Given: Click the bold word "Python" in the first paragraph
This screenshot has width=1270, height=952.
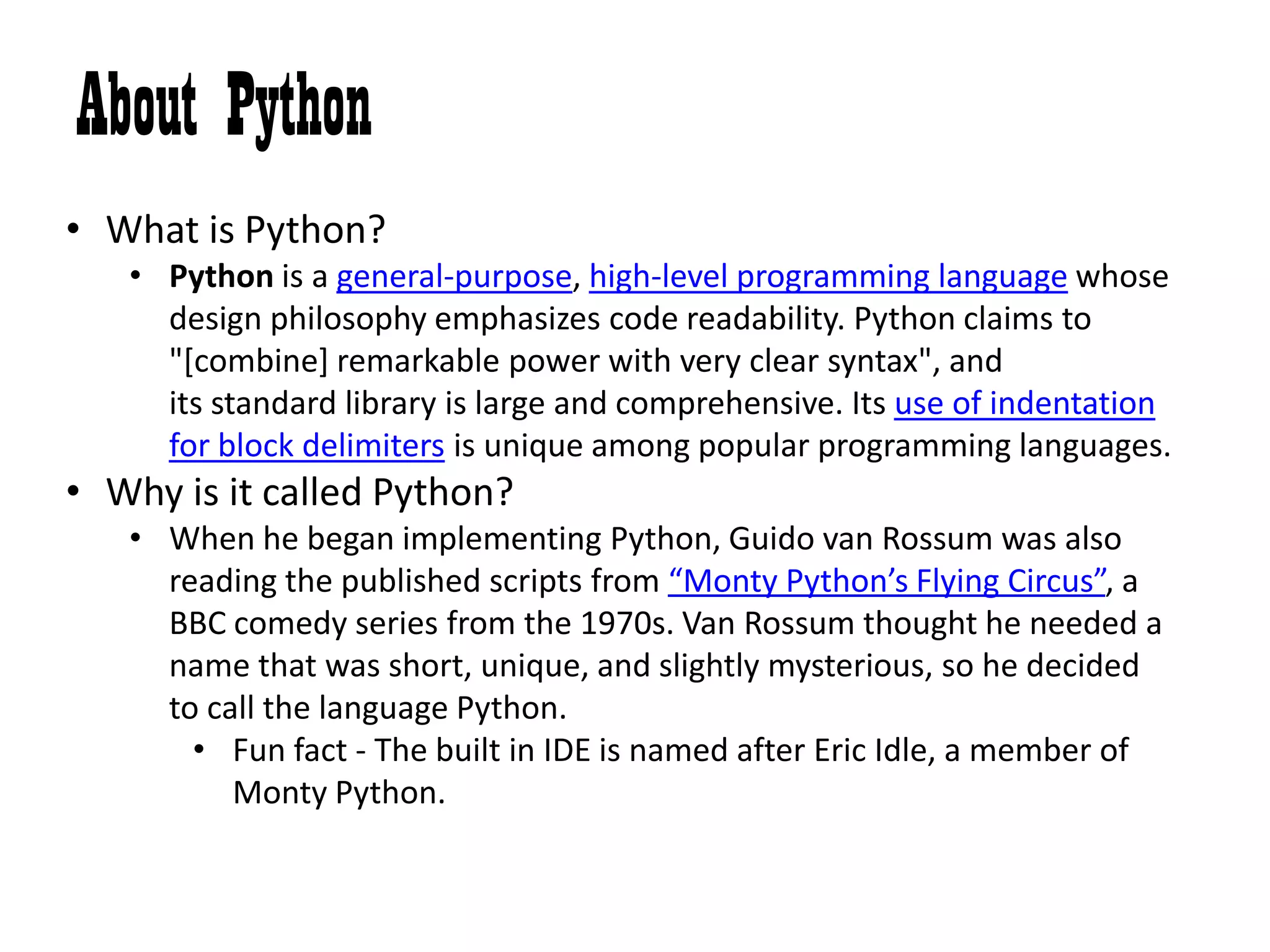Looking at the screenshot, I should click(221, 276).
